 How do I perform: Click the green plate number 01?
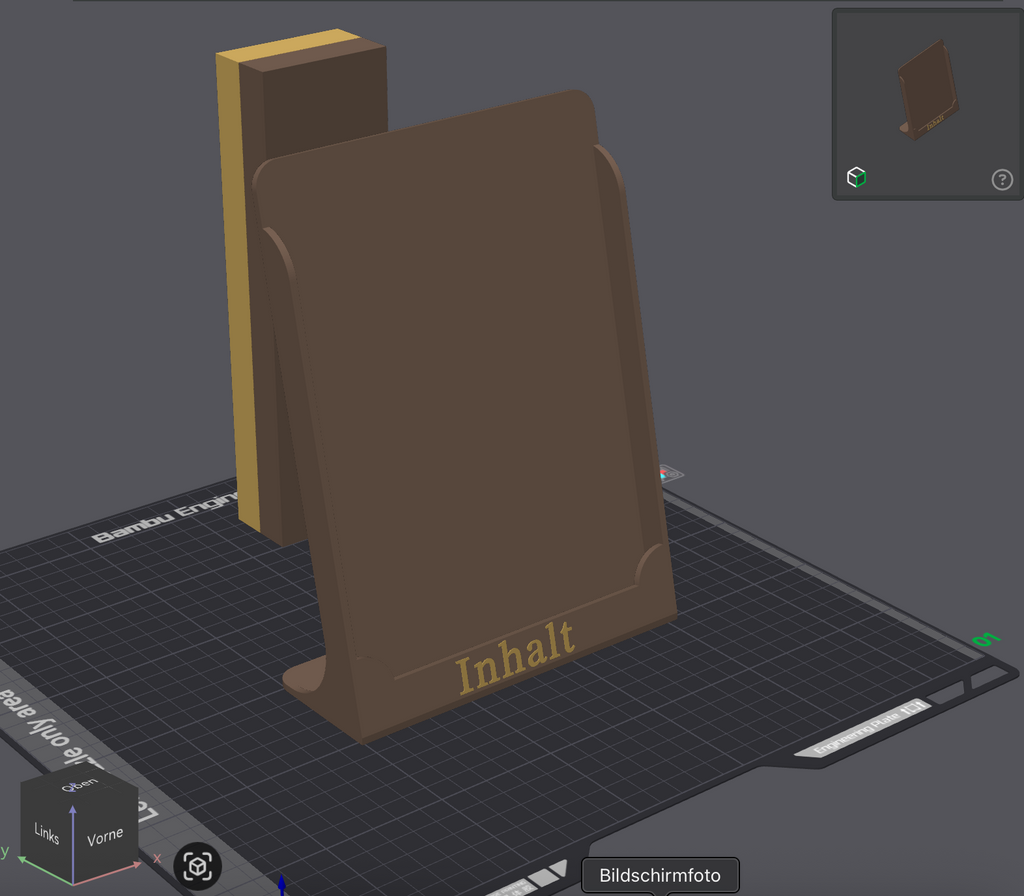(x=985, y=639)
